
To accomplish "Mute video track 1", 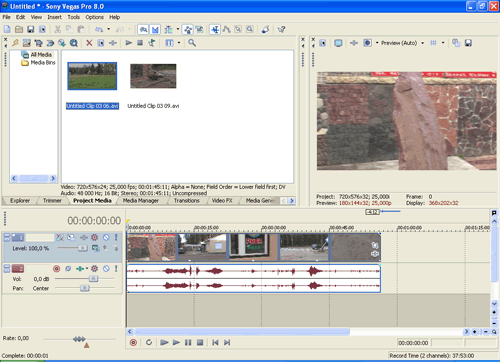I will pyautogui.click(x=106, y=237).
